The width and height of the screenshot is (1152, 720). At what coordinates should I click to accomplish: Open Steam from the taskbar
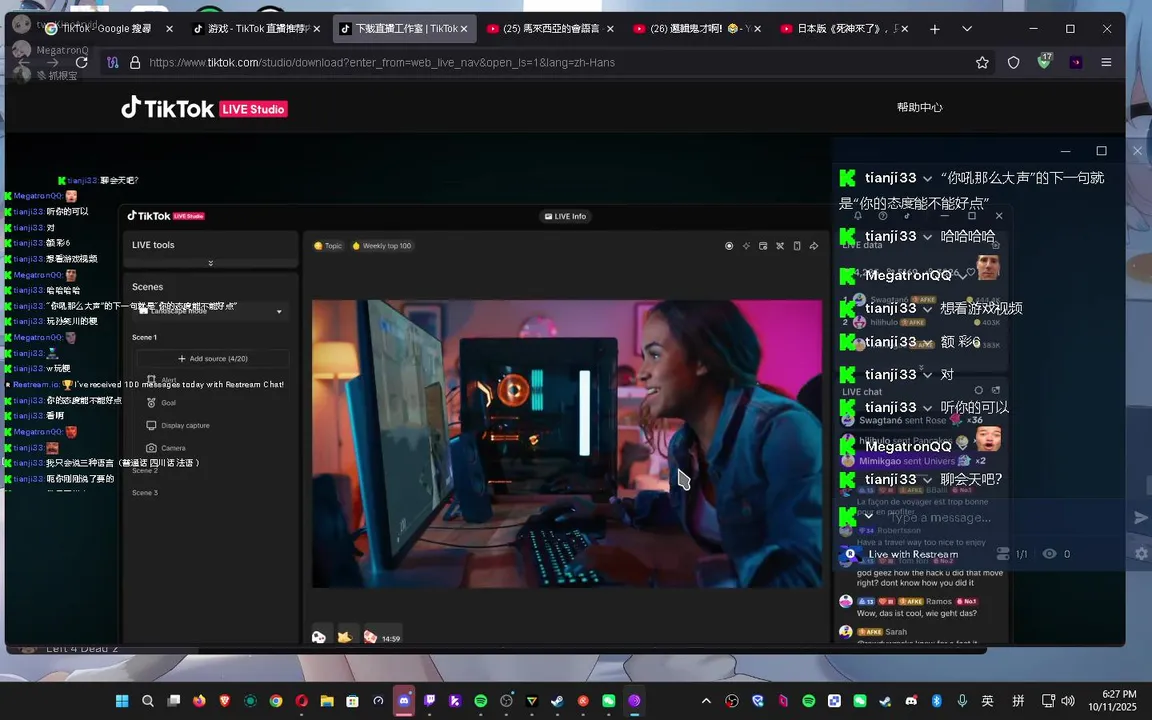click(x=558, y=701)
